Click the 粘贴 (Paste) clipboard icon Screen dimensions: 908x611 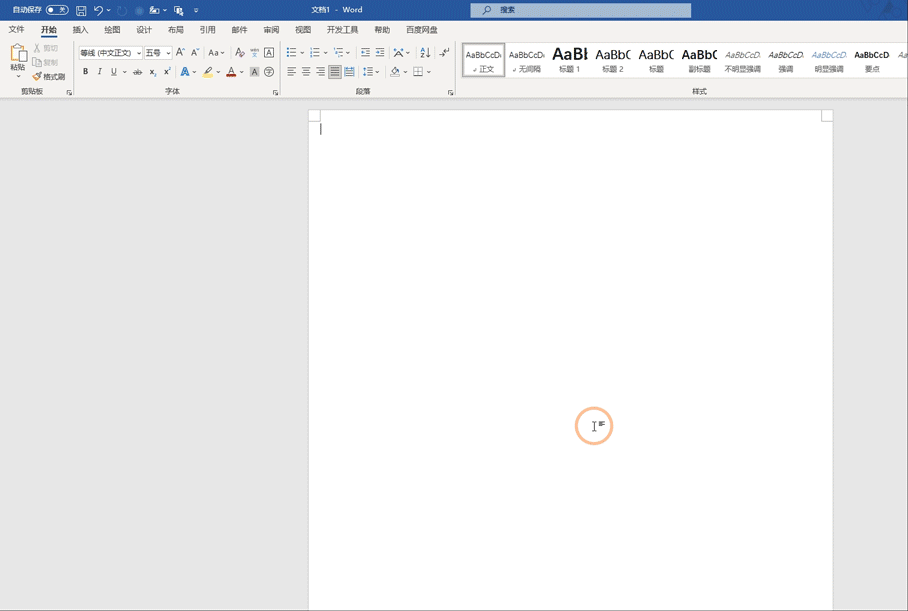tap(18, 53)
